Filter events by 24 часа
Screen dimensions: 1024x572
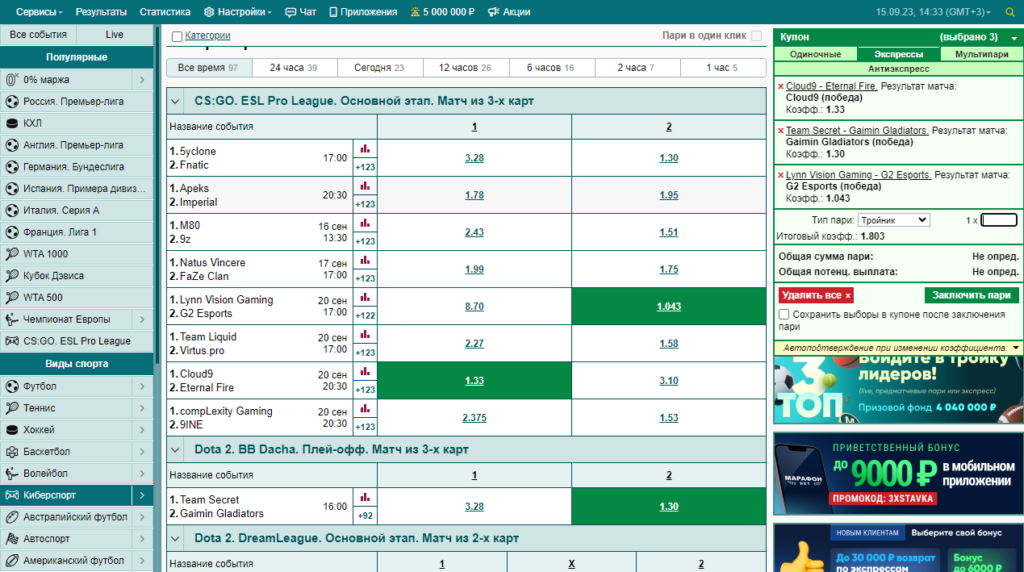pos(293,67)
